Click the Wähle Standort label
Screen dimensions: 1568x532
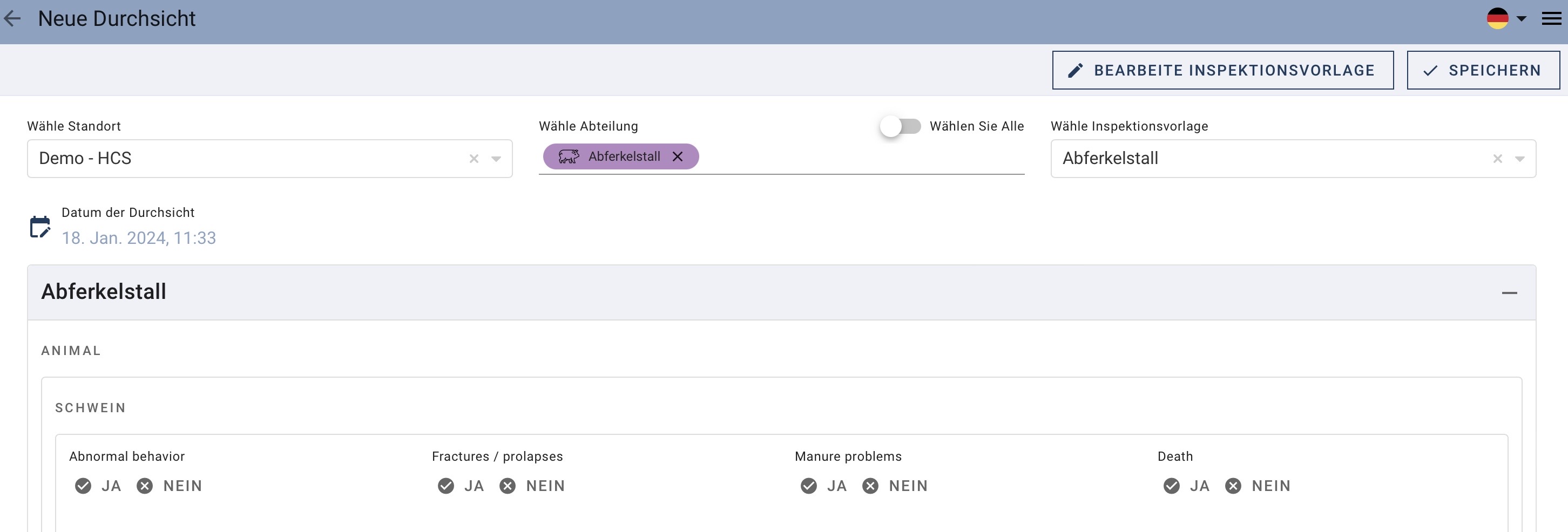pos(73,126)
